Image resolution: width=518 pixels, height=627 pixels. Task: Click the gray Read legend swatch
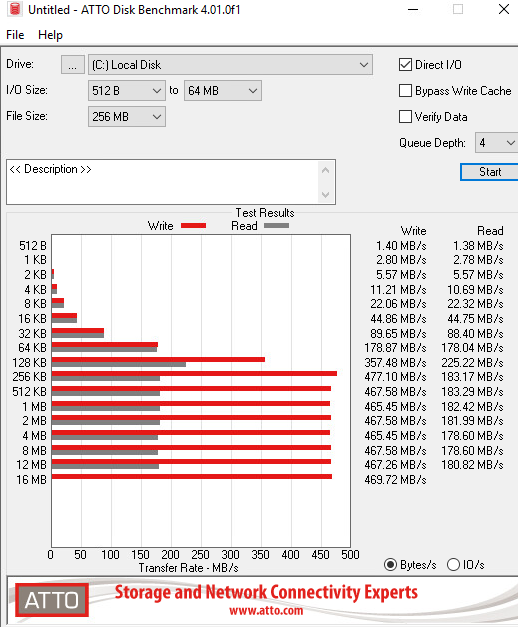(276, 226)
